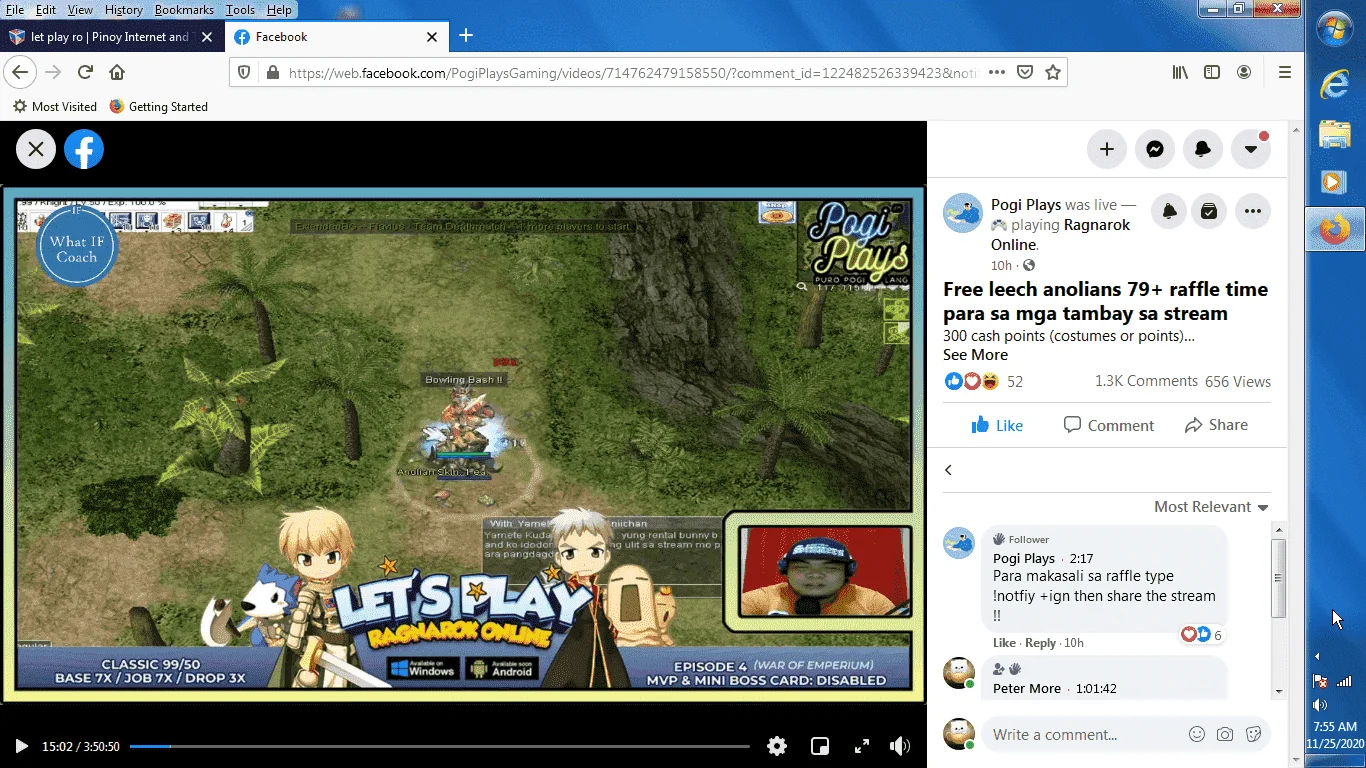Open the Library button
Viewport: 1366px width, 768px height.
tap(1181, 72)
